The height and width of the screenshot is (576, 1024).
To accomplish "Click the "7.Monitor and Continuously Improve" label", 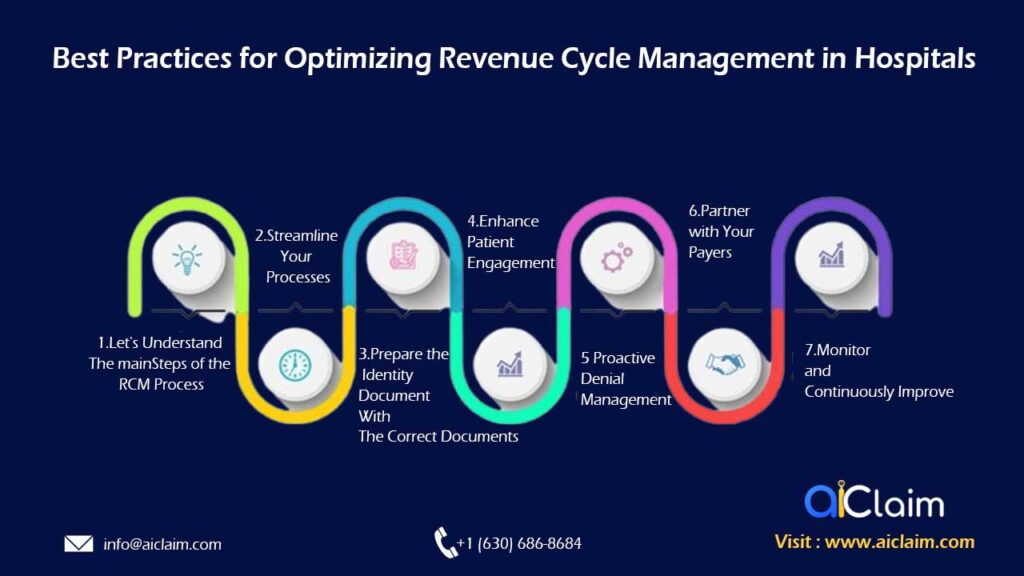I will [x=878, y=371].
